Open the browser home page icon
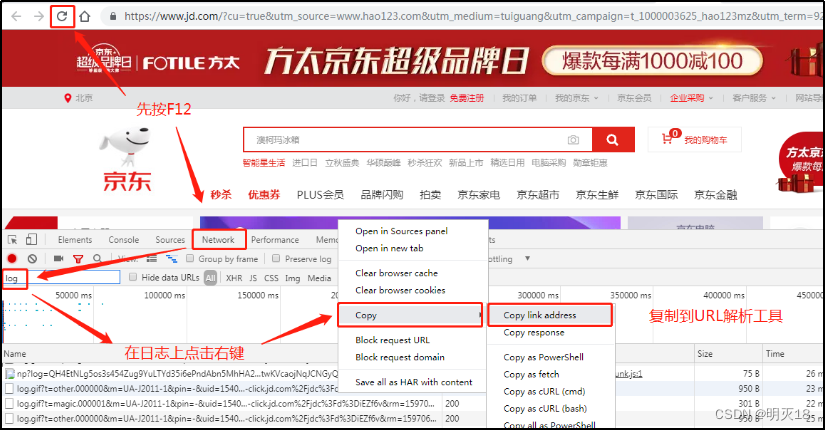Image resolution: width=825 pixels, height=430 pixels. pyautogui.click(x=85, y=16)
